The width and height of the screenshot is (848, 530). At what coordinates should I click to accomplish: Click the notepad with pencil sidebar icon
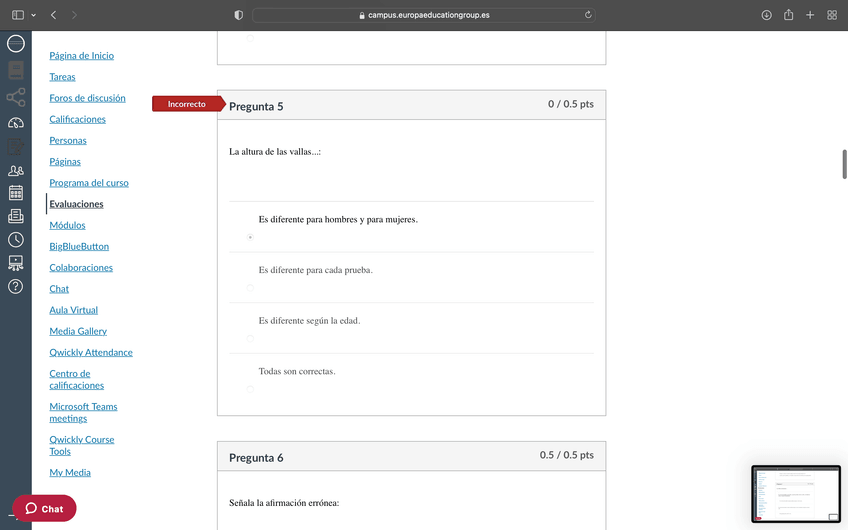point(16,147)
